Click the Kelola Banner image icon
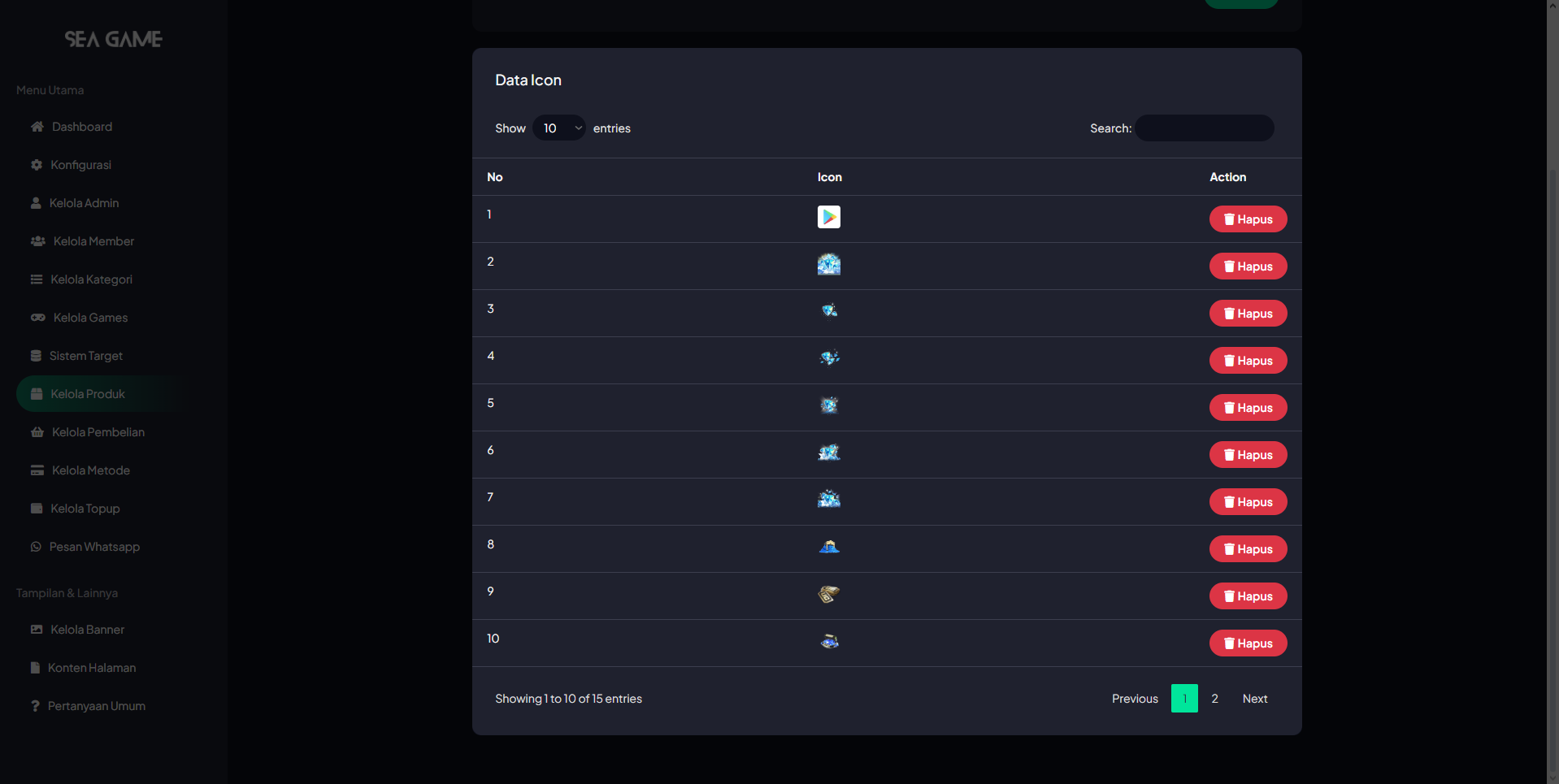 37,630
